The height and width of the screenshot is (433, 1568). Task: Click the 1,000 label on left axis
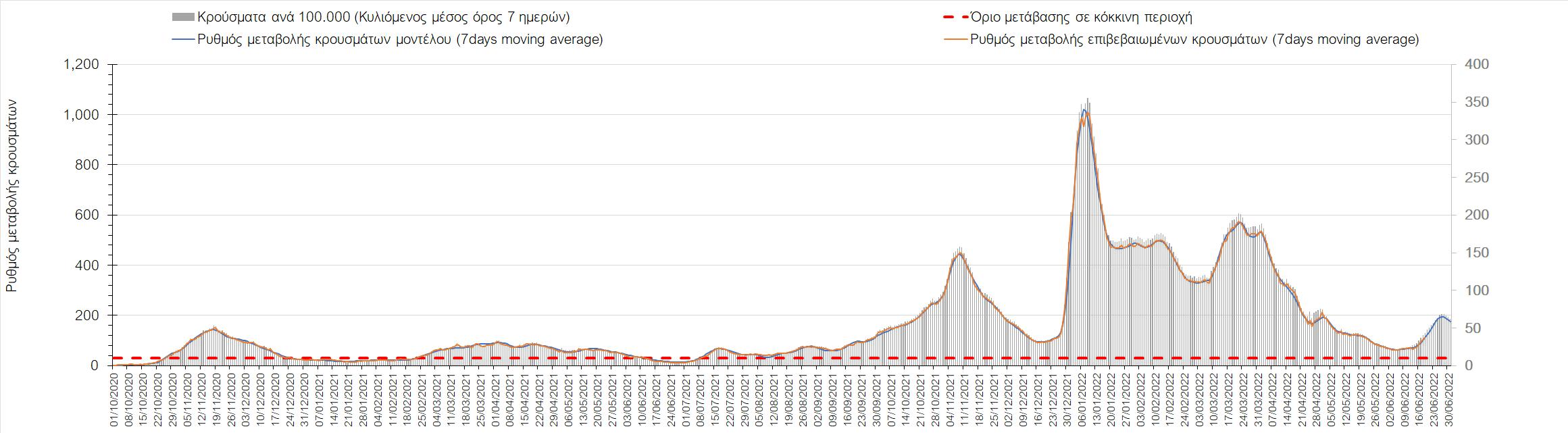[81, 115]
